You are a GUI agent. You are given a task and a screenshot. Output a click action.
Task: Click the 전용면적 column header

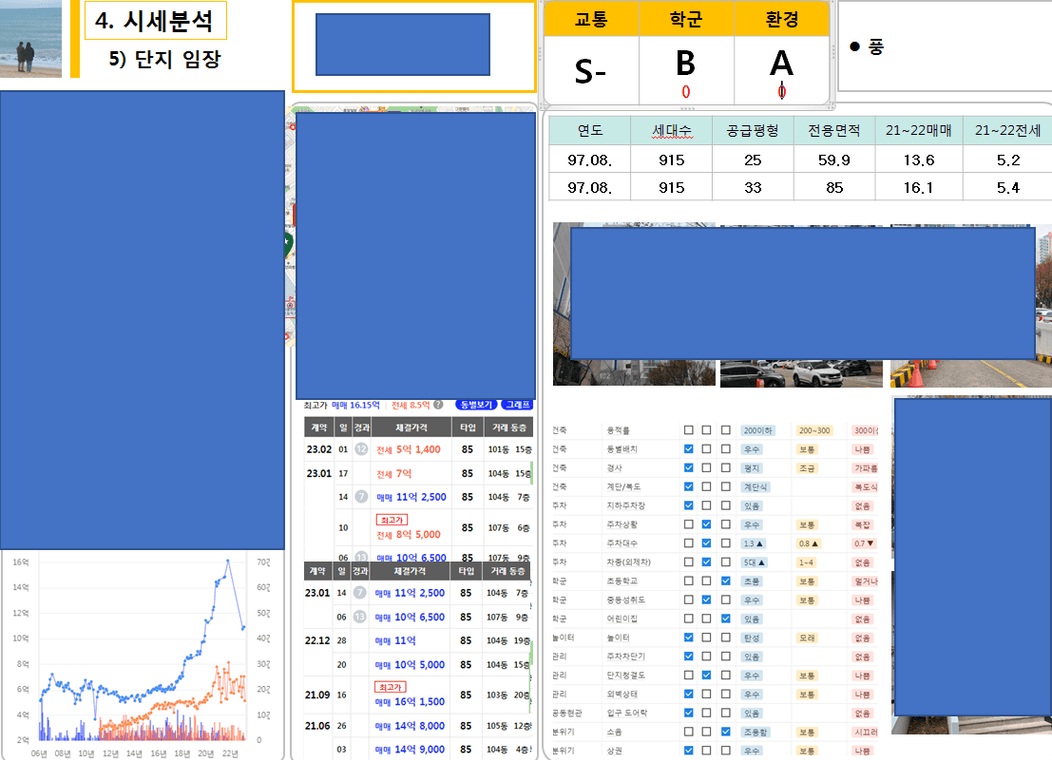[834, 131]
